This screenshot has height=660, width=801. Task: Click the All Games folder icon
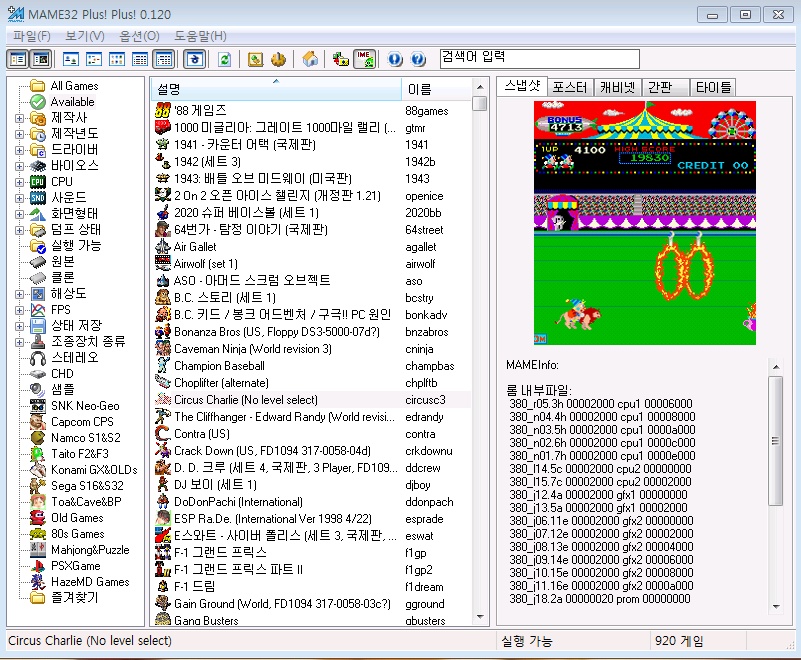click(x=37, y=85)
